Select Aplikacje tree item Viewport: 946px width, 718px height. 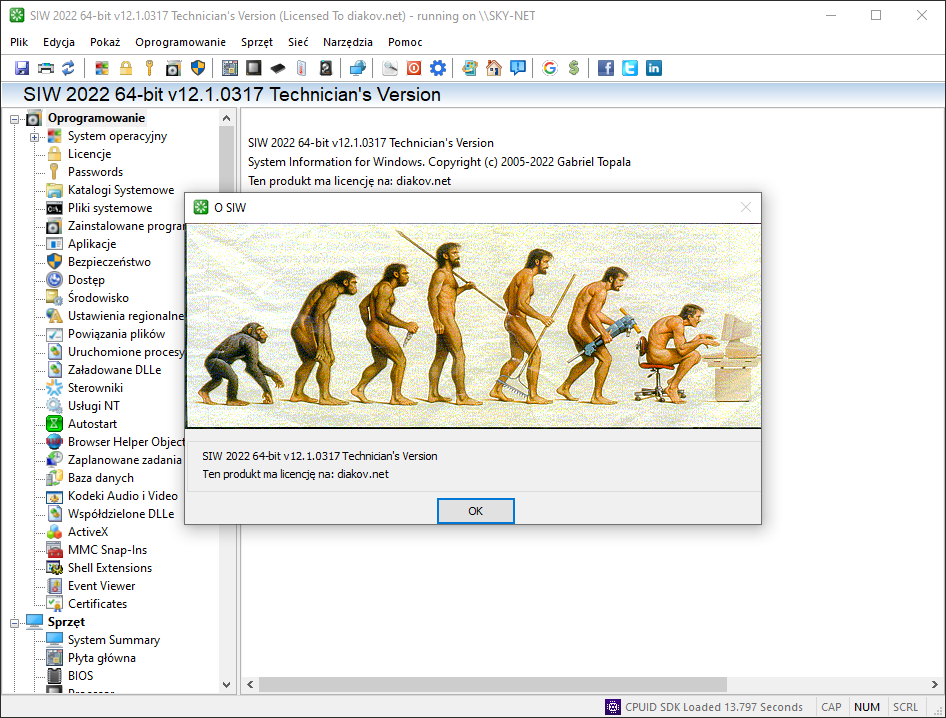tap(92, 244)
